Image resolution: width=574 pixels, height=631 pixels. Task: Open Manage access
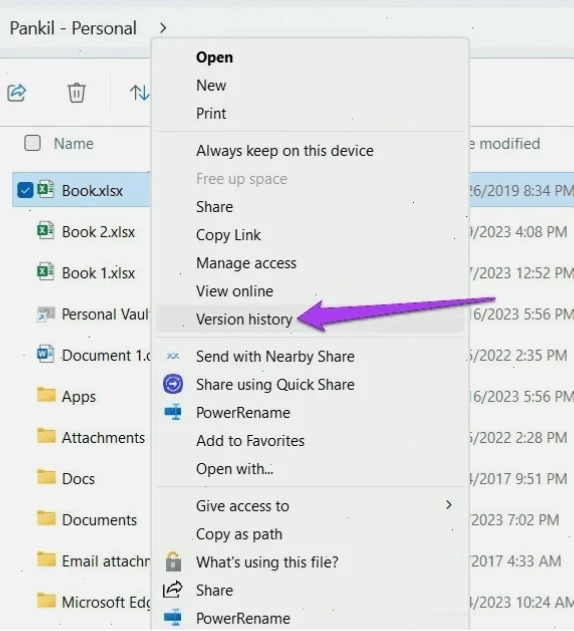(246, 263)
